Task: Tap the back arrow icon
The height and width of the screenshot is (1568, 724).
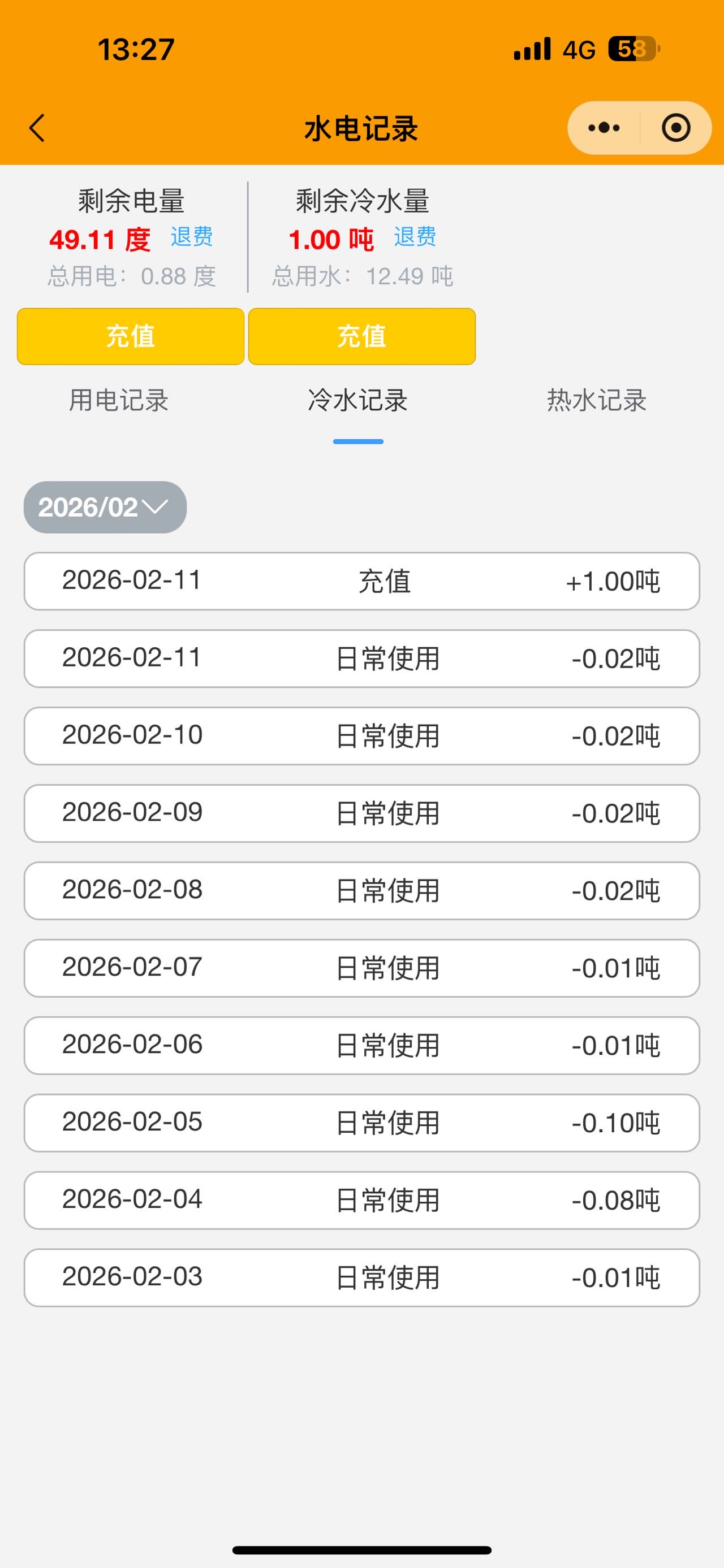Action: point(38,128)
